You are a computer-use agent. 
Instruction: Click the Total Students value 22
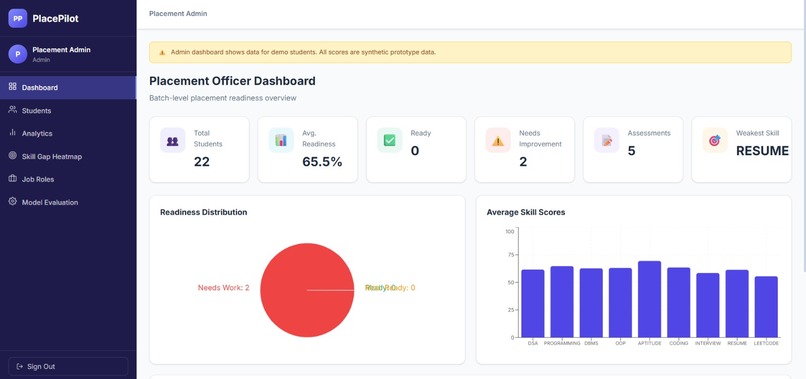pyautogui.click(x=202, y=161)
